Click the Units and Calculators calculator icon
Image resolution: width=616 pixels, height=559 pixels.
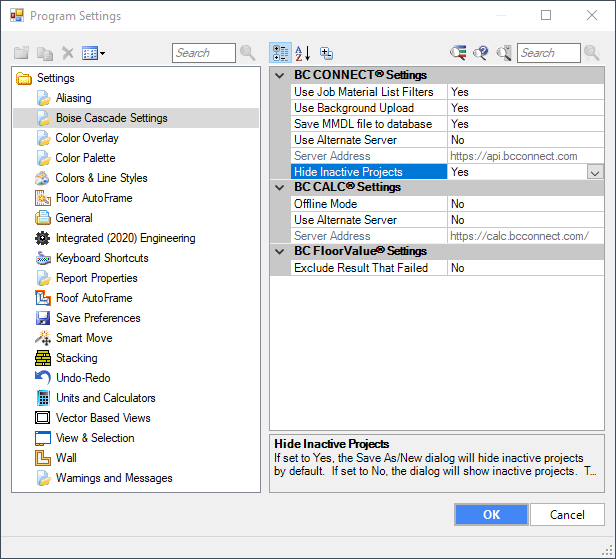(x=43, y=398)
